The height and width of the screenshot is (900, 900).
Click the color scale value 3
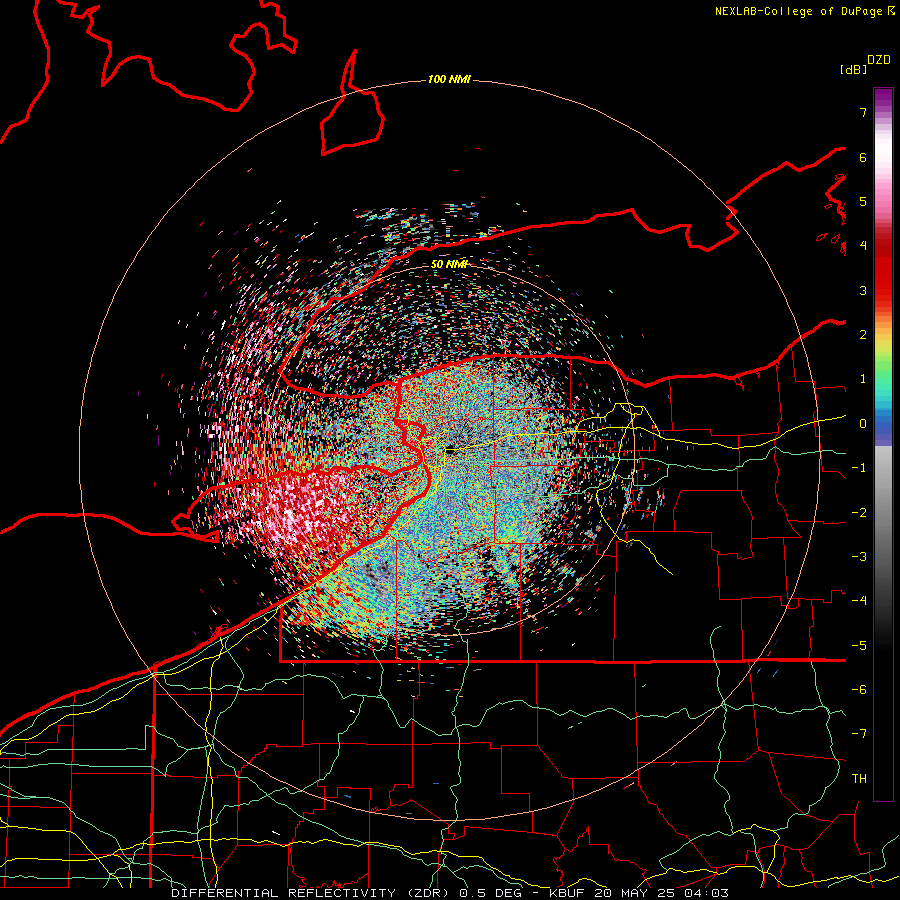point(863,290)
